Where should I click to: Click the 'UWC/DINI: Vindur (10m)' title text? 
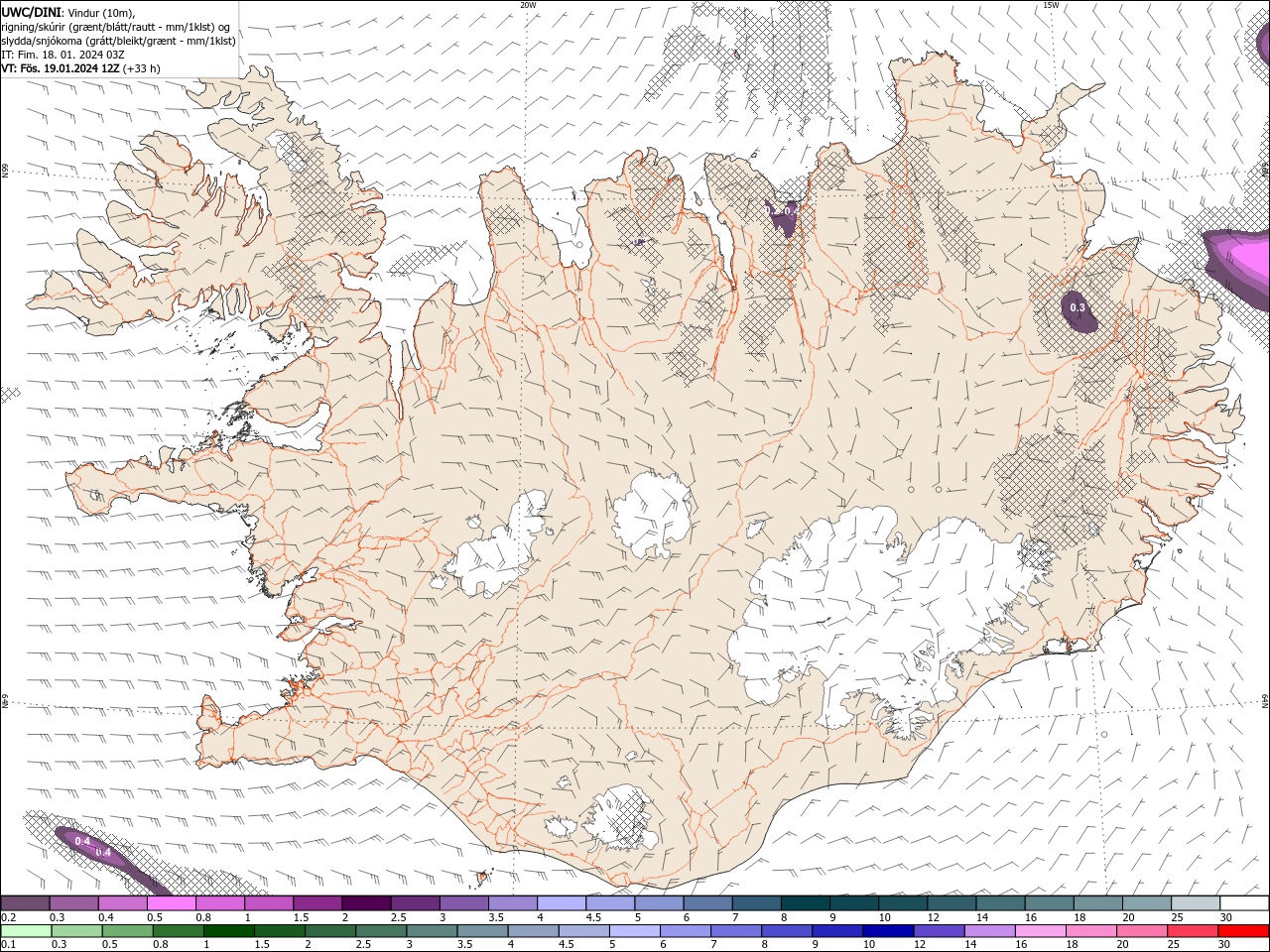[x=67, y=12]
